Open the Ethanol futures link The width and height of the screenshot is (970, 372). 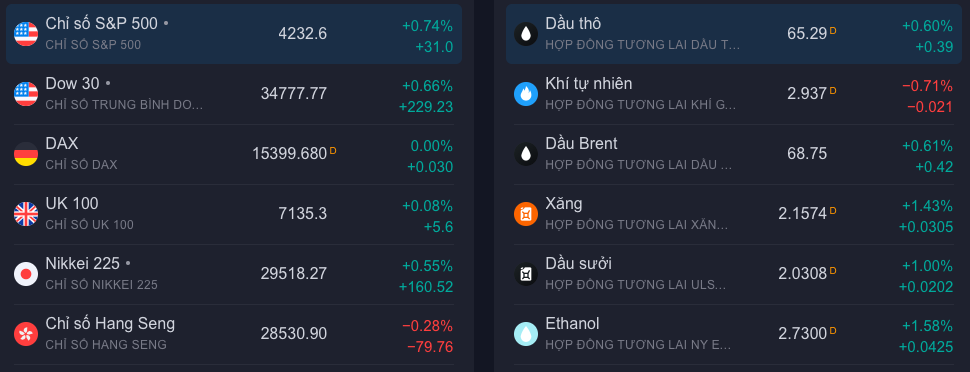[572, 324]
